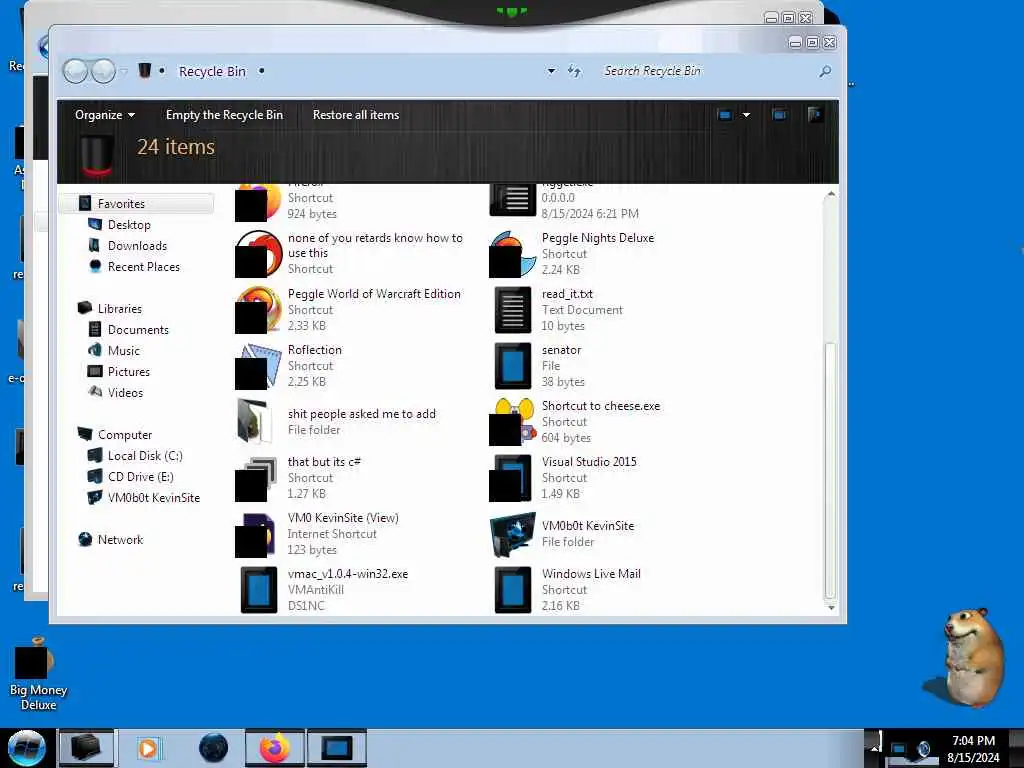Click the Start orb button
Screen dimensions: 1024x768
[x=26, y=748]
